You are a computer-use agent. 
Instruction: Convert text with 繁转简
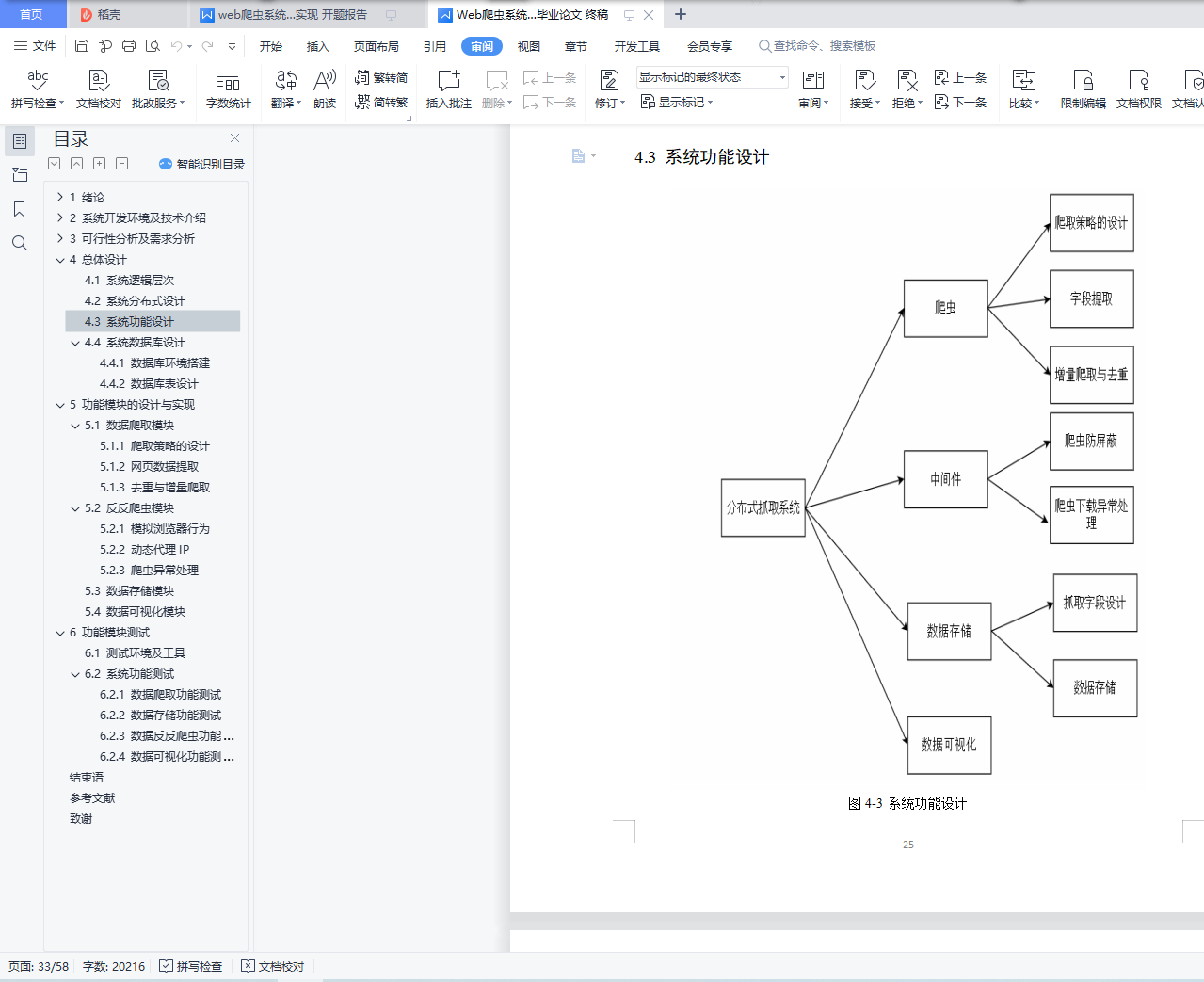pyautogui.click(x=381, y=78)
